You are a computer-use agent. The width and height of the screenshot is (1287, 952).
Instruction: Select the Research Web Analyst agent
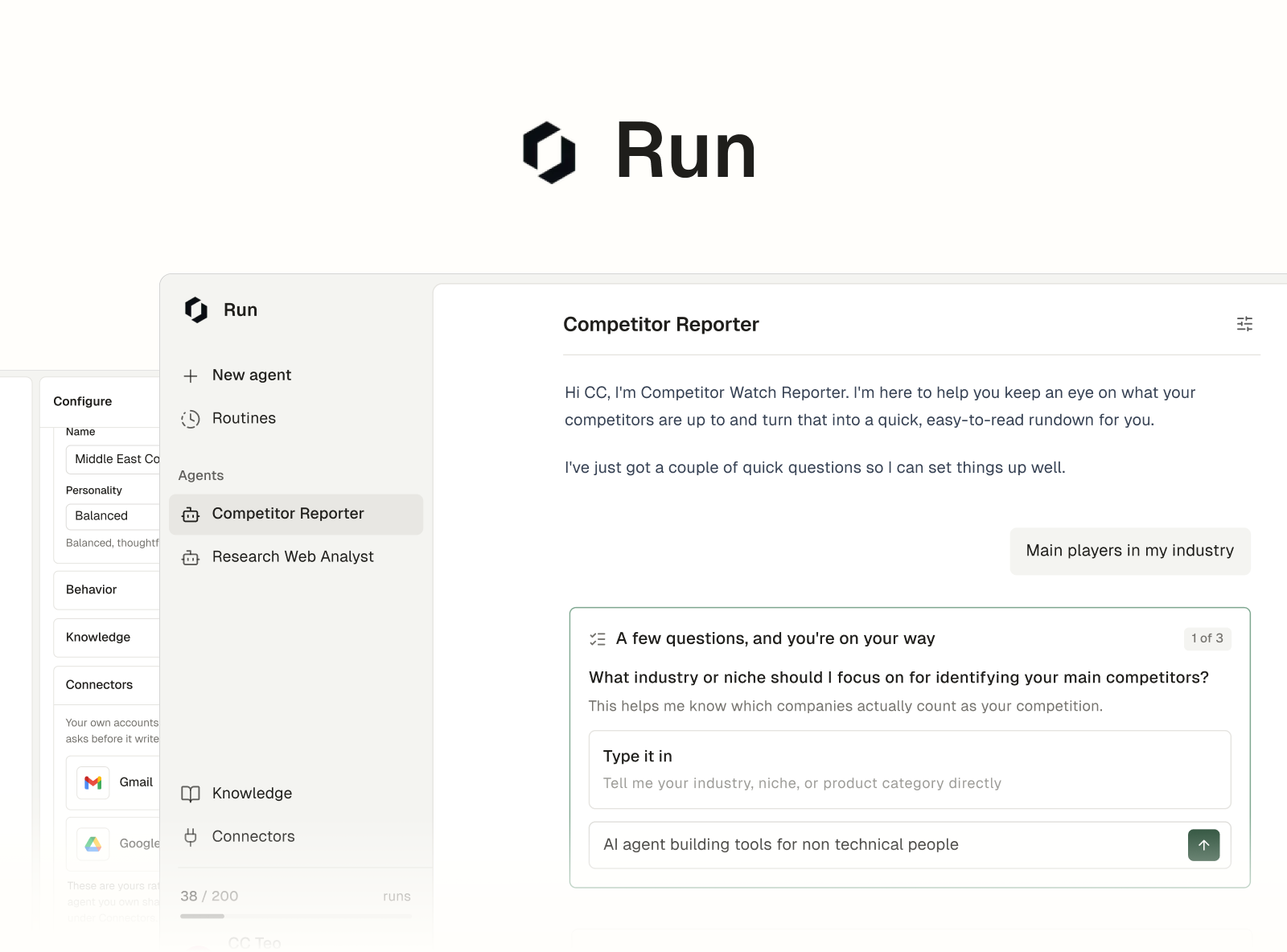pos(296,557)
